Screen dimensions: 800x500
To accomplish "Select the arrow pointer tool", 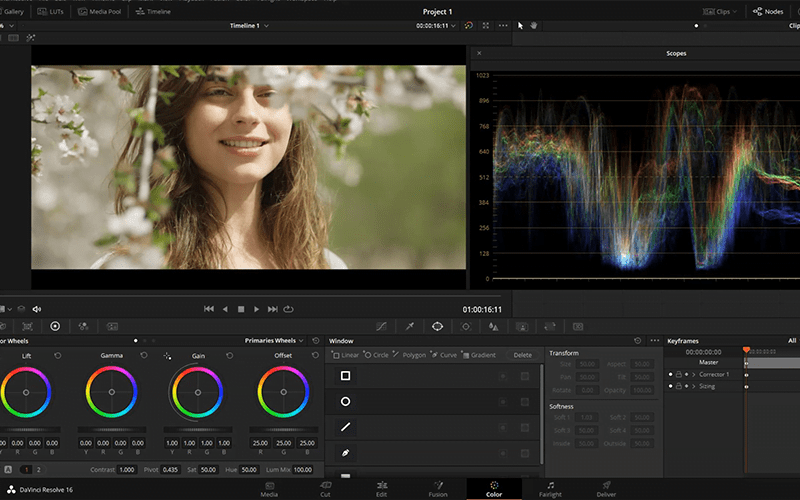I will pyautogui.click(x=520, y=26).
